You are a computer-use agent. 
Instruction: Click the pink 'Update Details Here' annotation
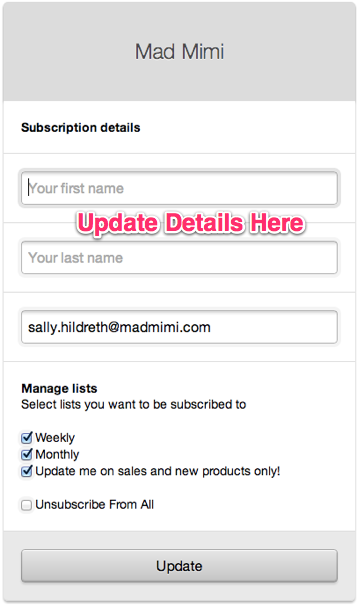(x=191, y=223)
